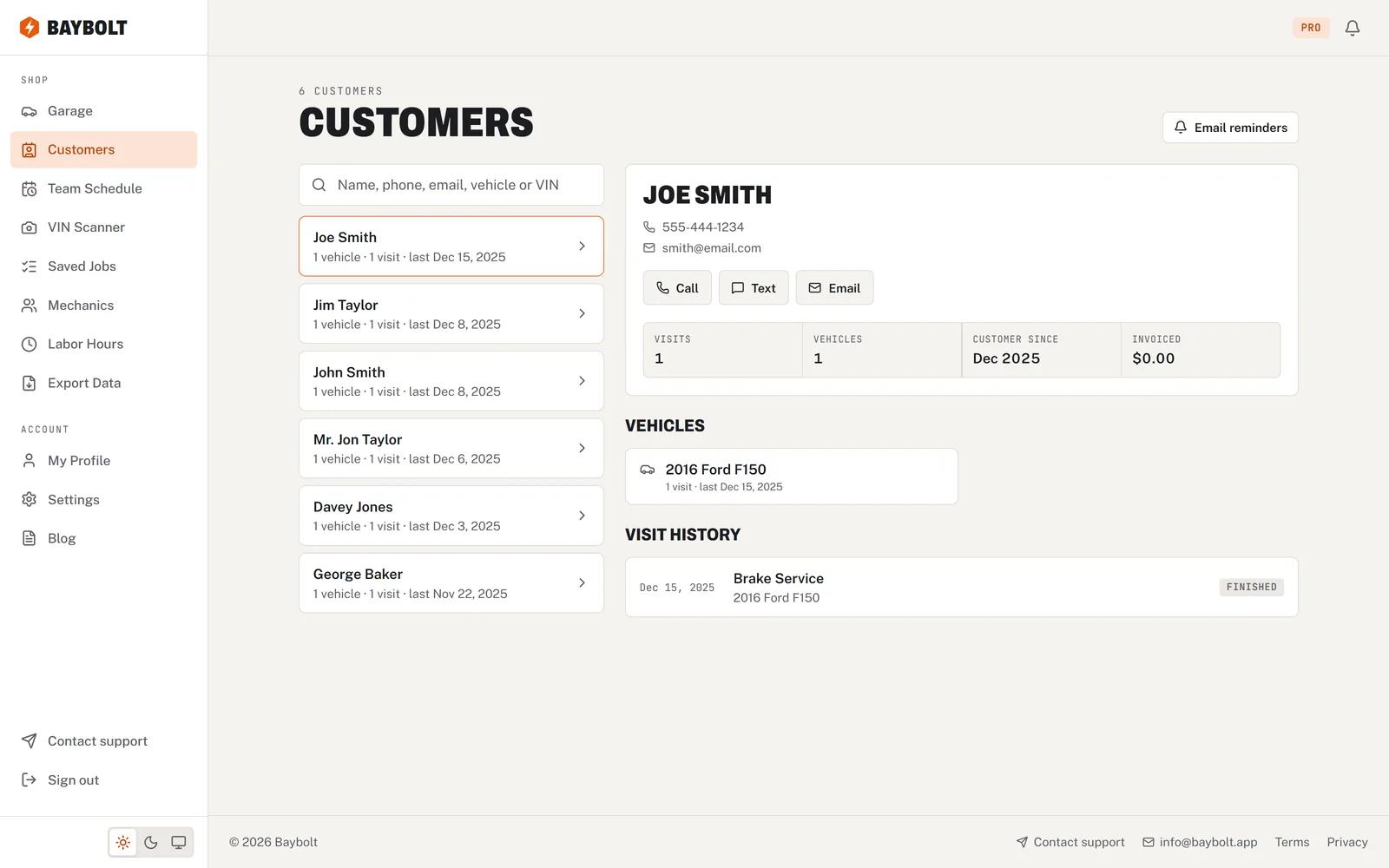
Task: Expand Joe Smith row chevron
Action: [582, 247]
